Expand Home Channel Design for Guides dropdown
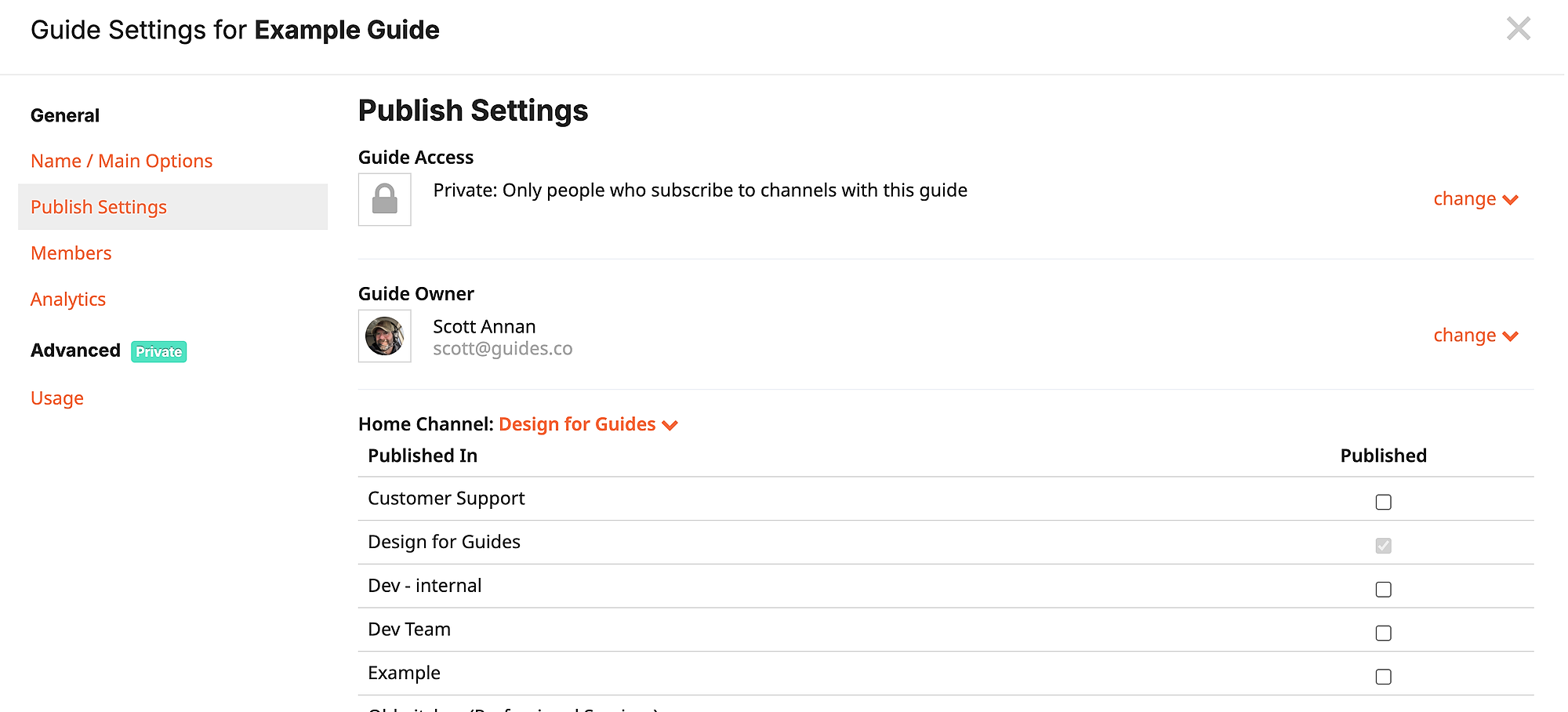The height and width of the screenshot is (712, 1568). [588, 424]
